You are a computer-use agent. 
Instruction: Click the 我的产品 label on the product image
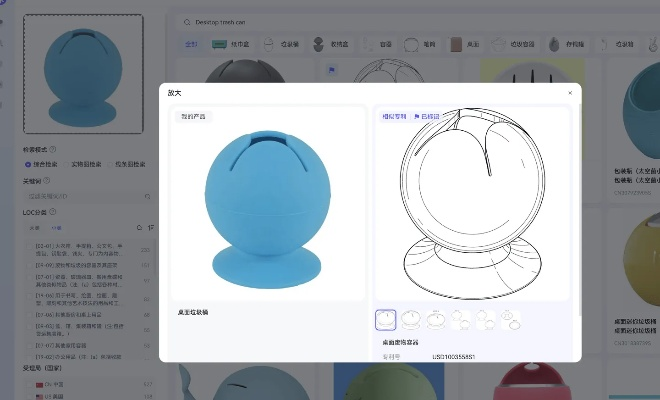pos(191,116)
